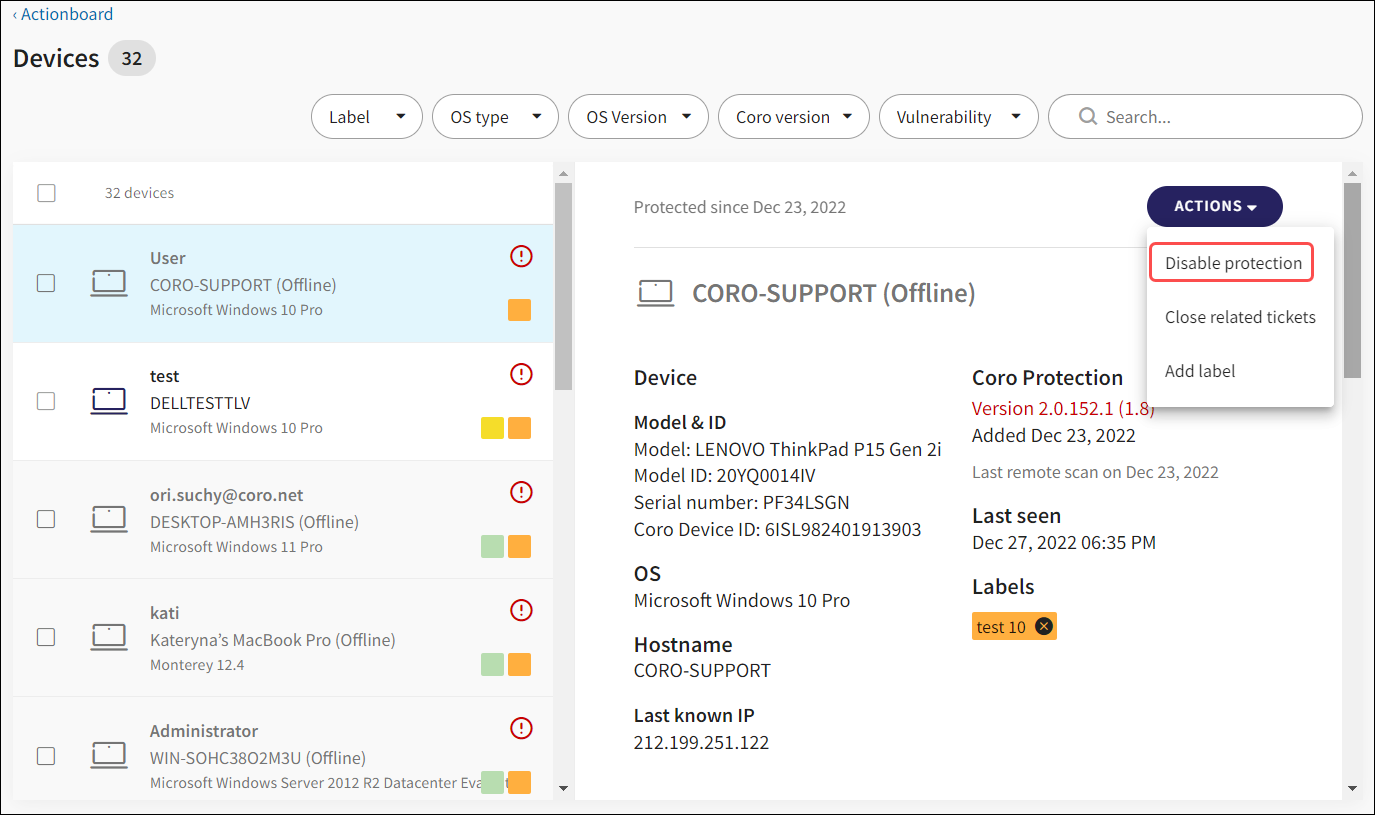
Task: Toggle the select all devices checkbox
Action: point(47,193)
